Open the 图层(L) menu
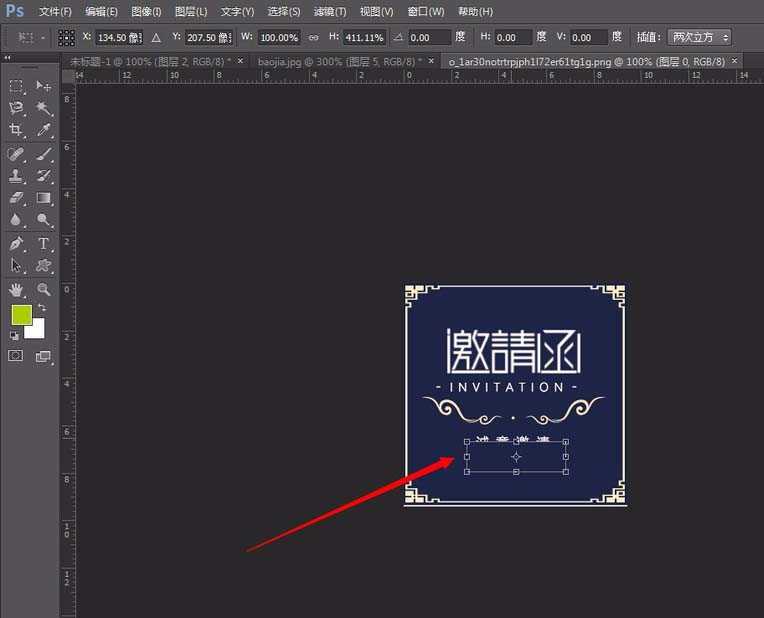The image size is (764, 618). click(x=191, y=12)
